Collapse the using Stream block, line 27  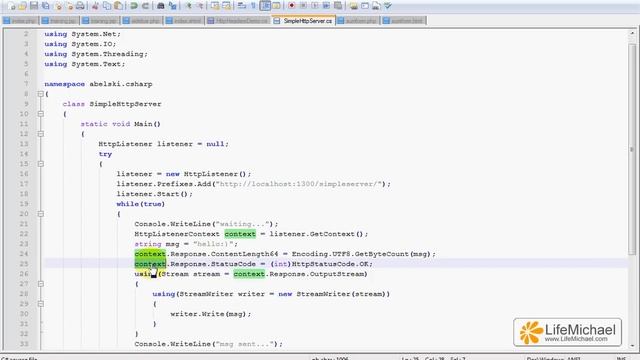[40, 284]
